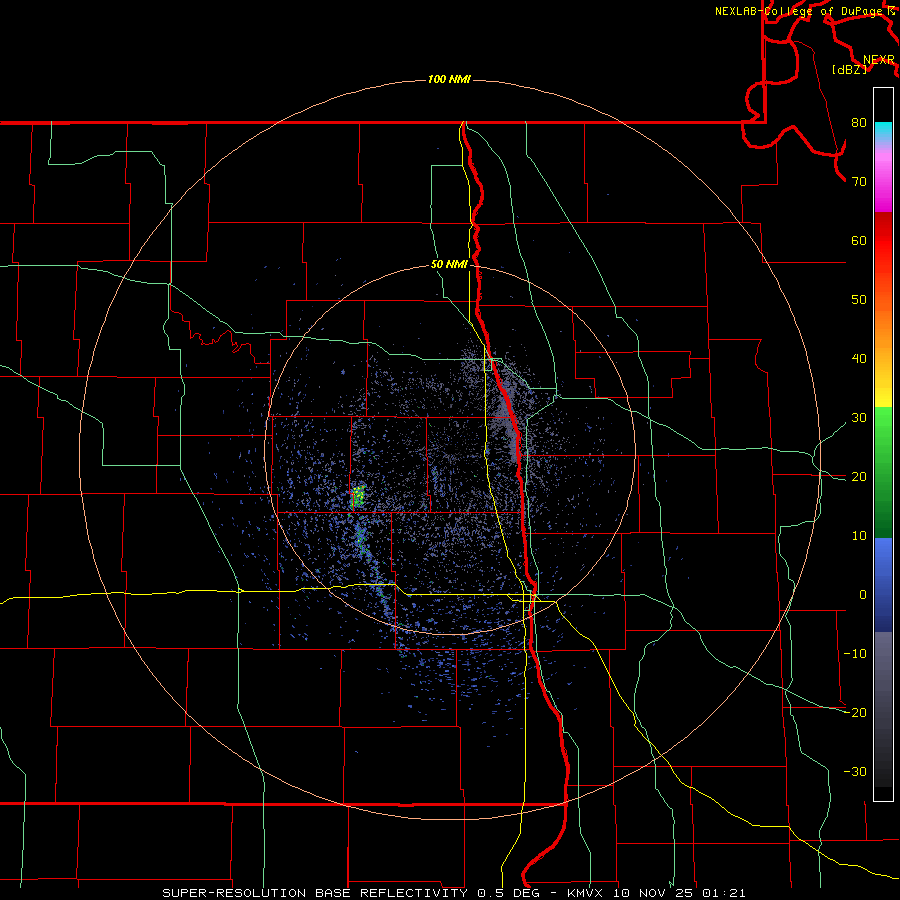Click the 40 value on the dBZ scale
The image size is (900, 900).
click(x=859, y=359)
